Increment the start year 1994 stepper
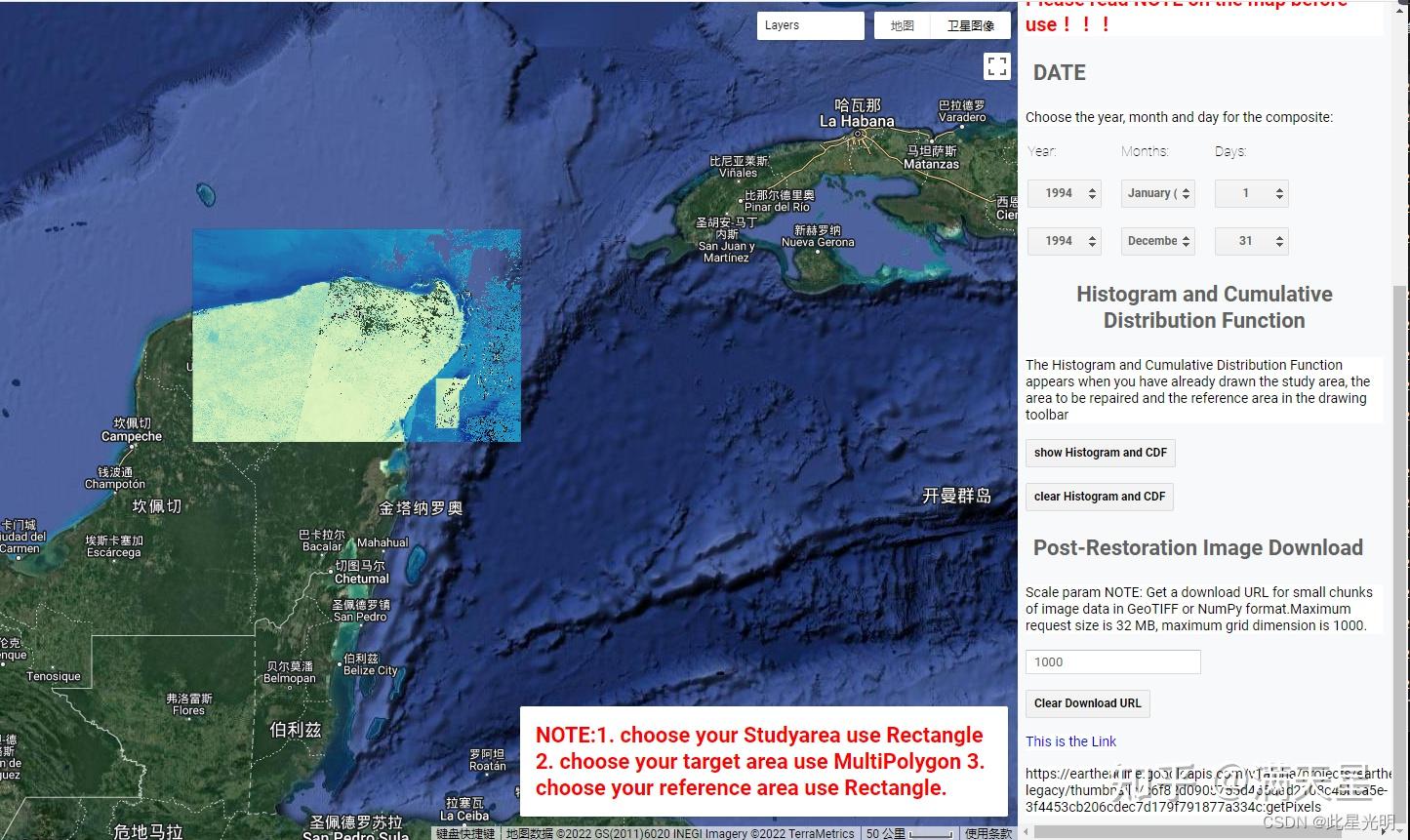The width and height of the screenshot is (1410, 840). click(1092, 188)
